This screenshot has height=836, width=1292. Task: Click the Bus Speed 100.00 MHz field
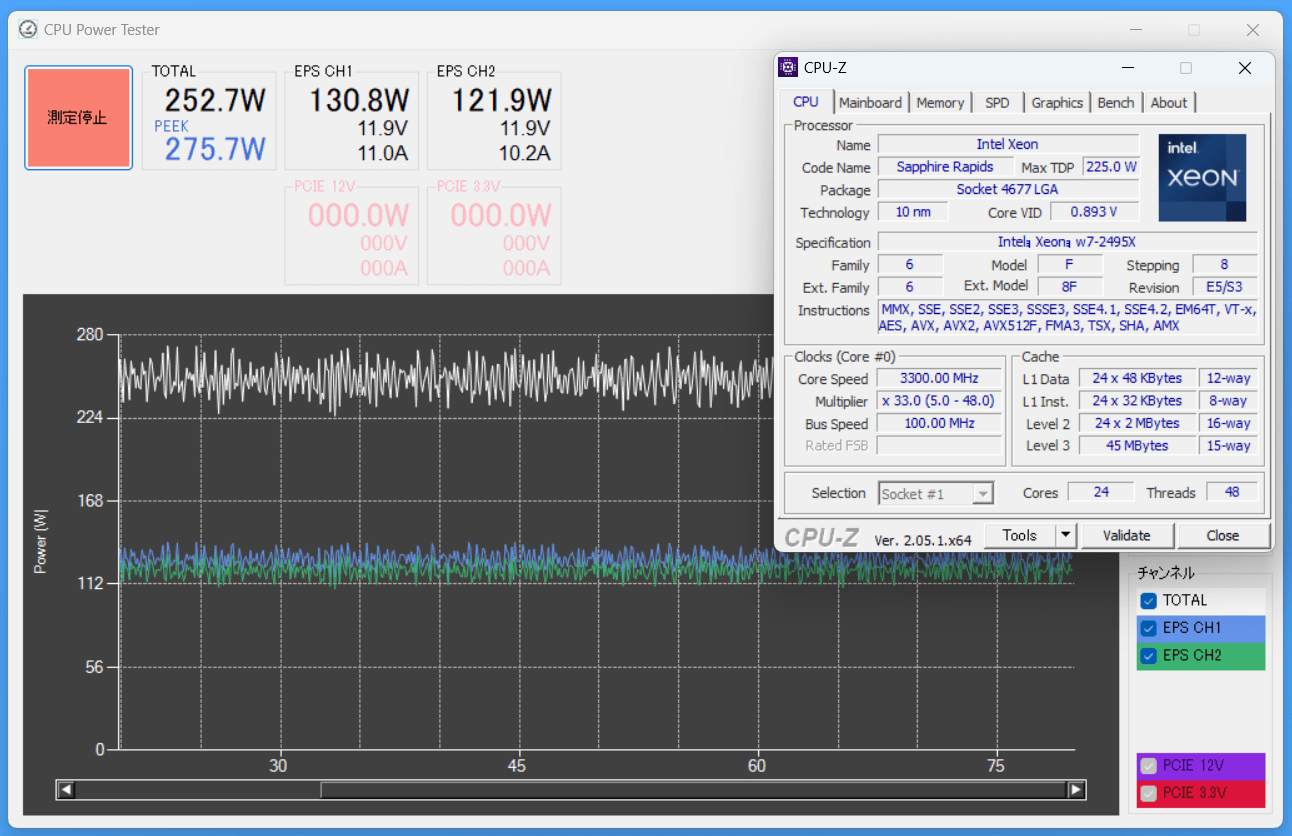click(x=940, y=424)
